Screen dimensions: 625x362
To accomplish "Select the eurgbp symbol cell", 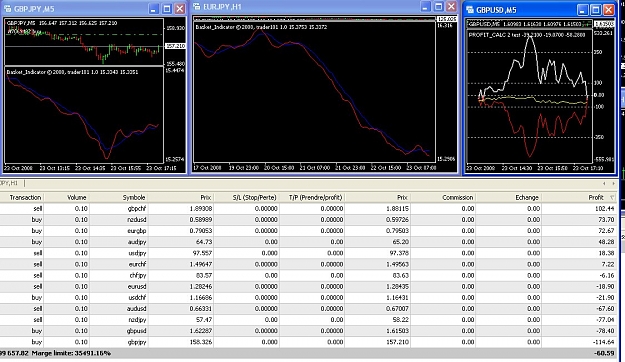I will [137, 231].
